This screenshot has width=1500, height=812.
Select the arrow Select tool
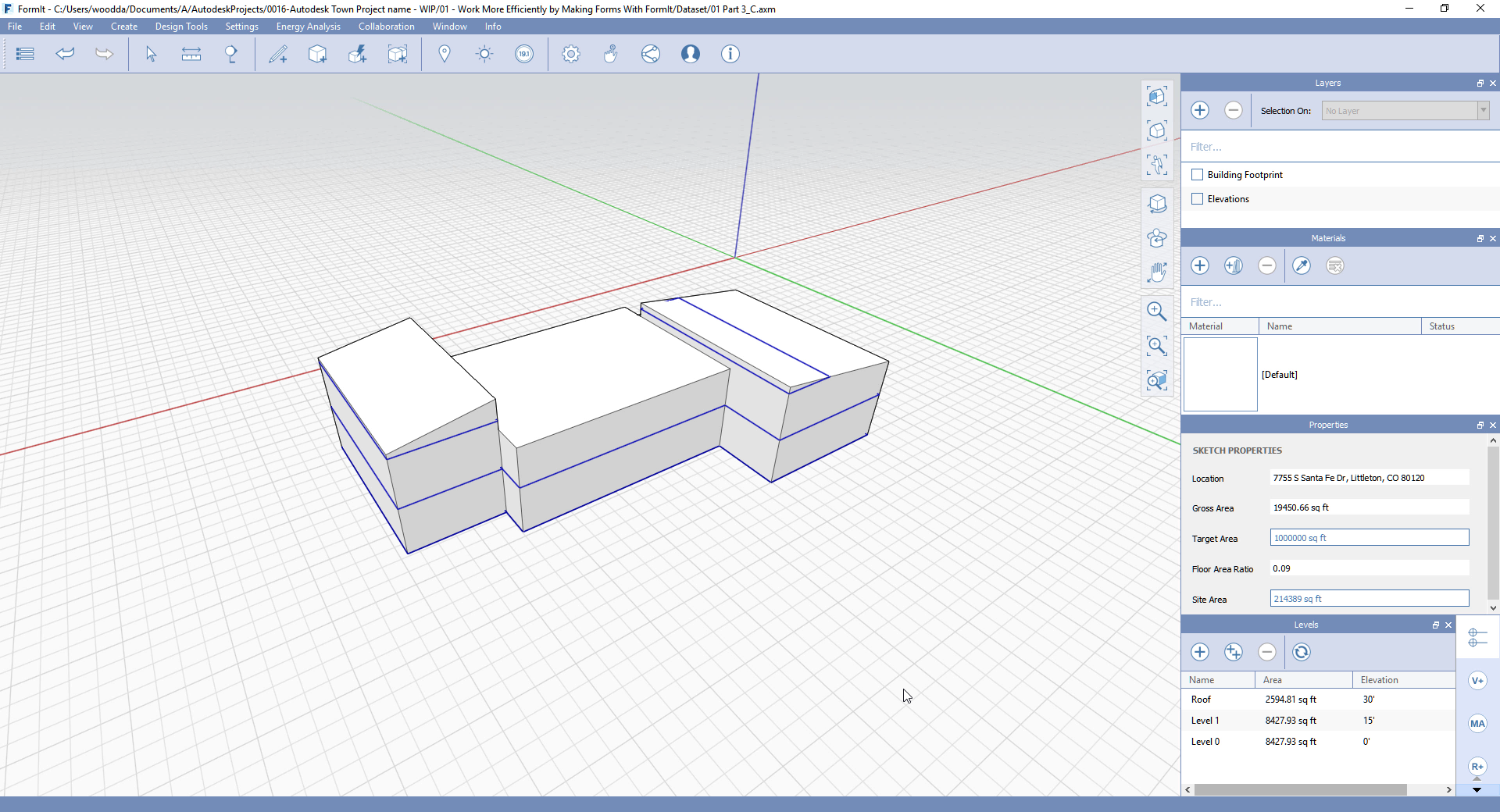tap(152, 54)
